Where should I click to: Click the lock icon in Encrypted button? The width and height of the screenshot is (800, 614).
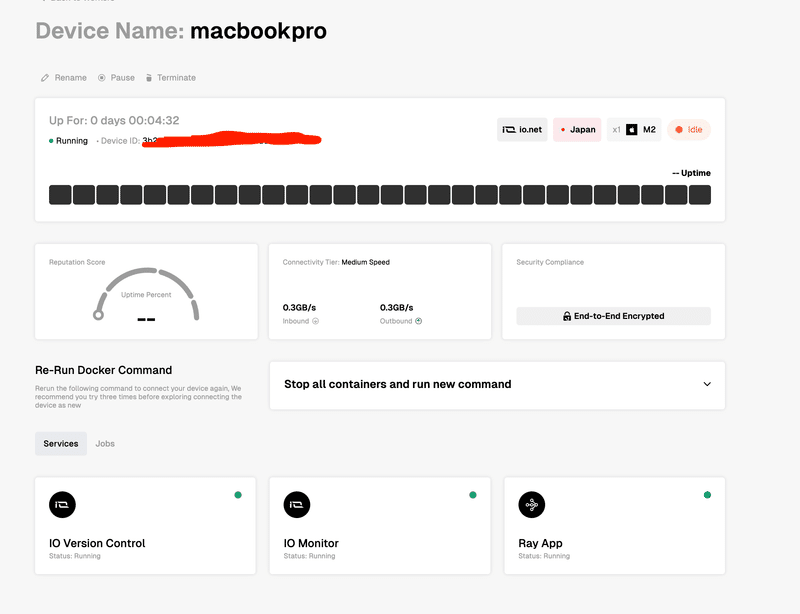tap(567, 316)
